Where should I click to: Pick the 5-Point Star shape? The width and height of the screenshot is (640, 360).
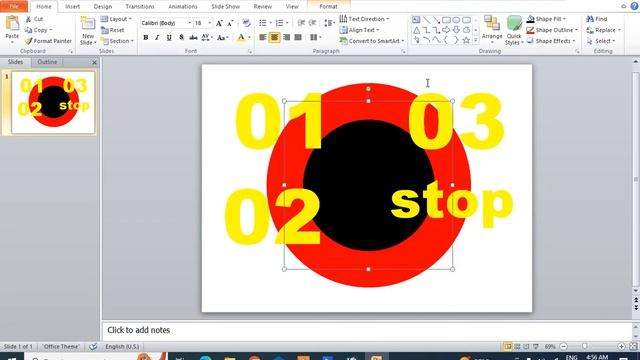tap(466, 40)
